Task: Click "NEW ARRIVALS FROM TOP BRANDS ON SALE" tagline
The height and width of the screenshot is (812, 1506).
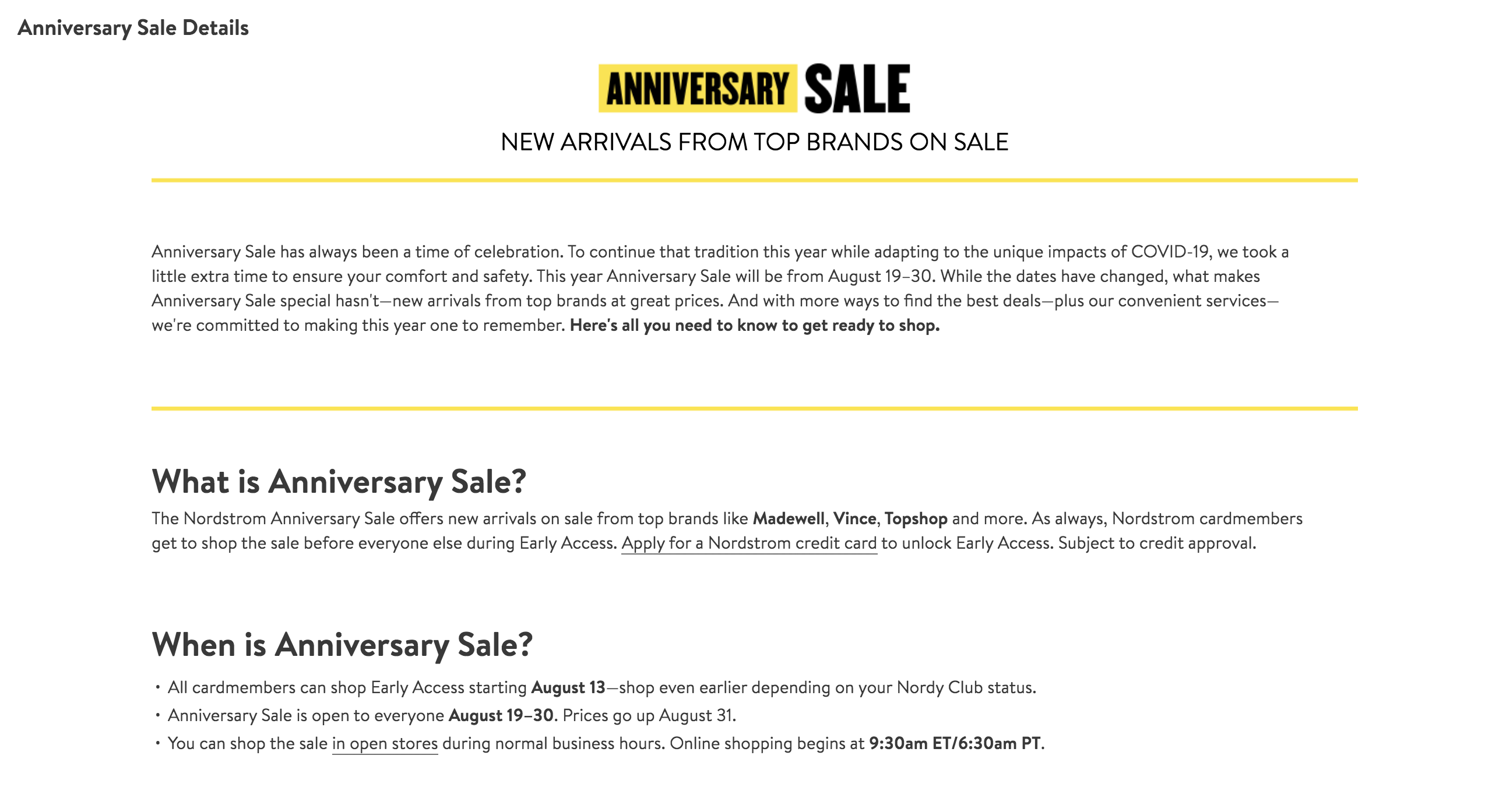Action: pyautogui.click(x=754, y=142)
